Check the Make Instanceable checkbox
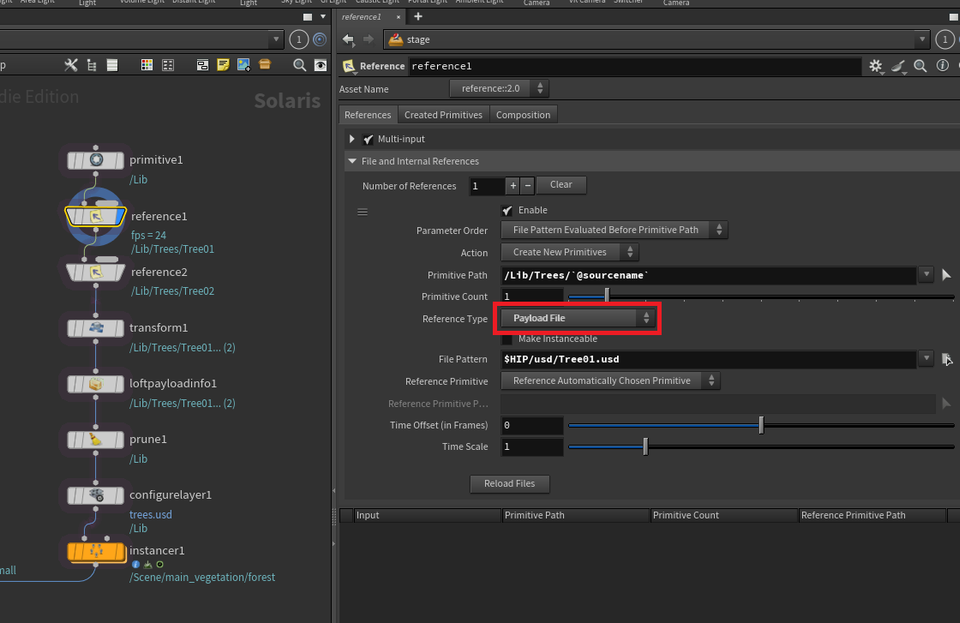The width and height of the screenshot is (960, 623). point(508,339)
